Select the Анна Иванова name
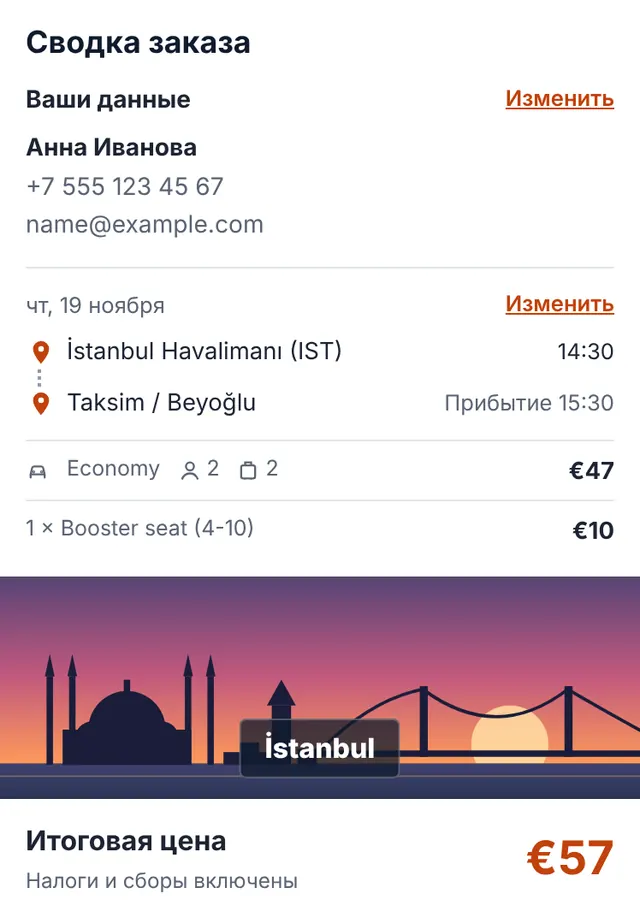Viewport: 640px width, 922px height. (x=111, y=147)
